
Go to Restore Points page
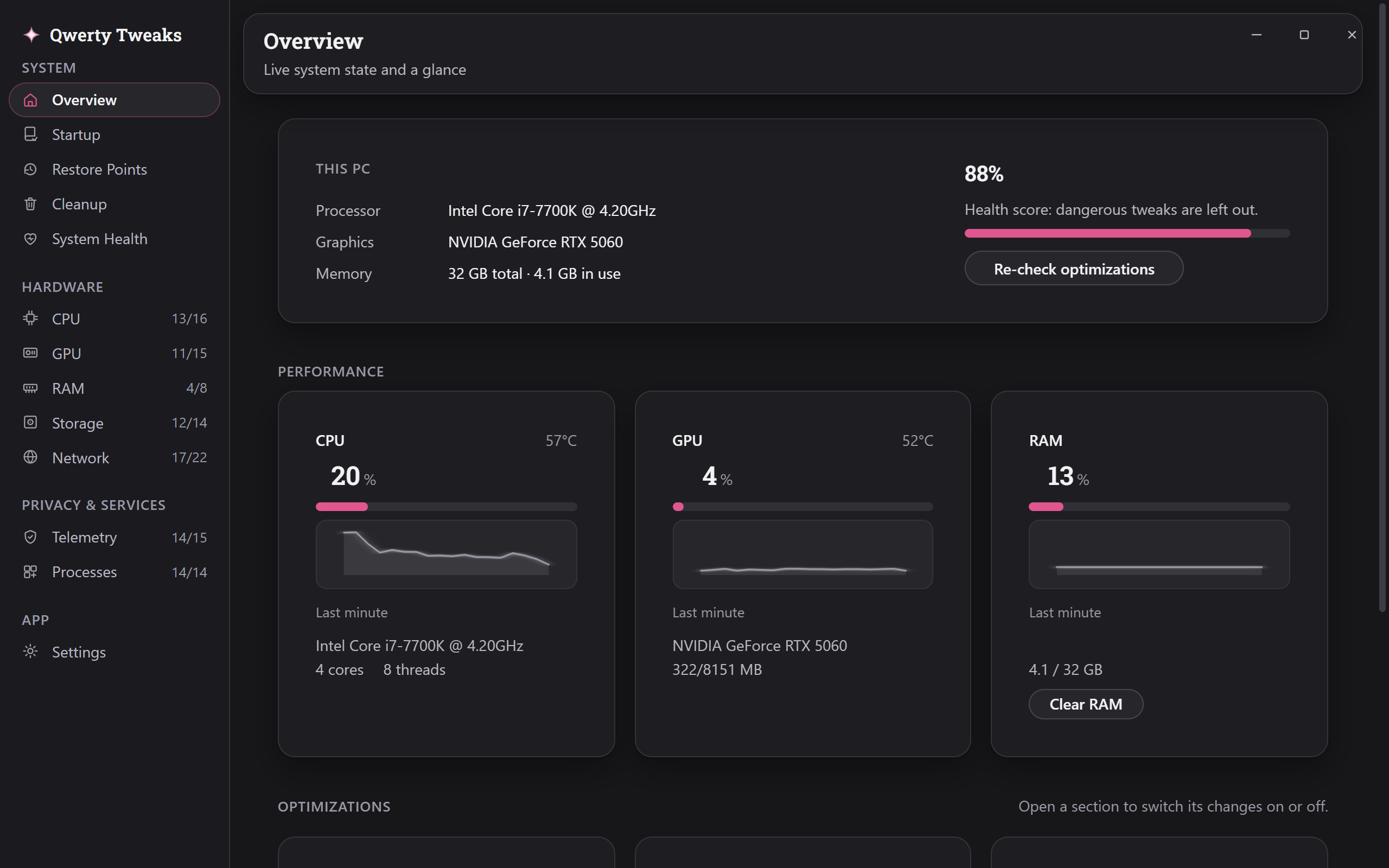tap(114, 169)
